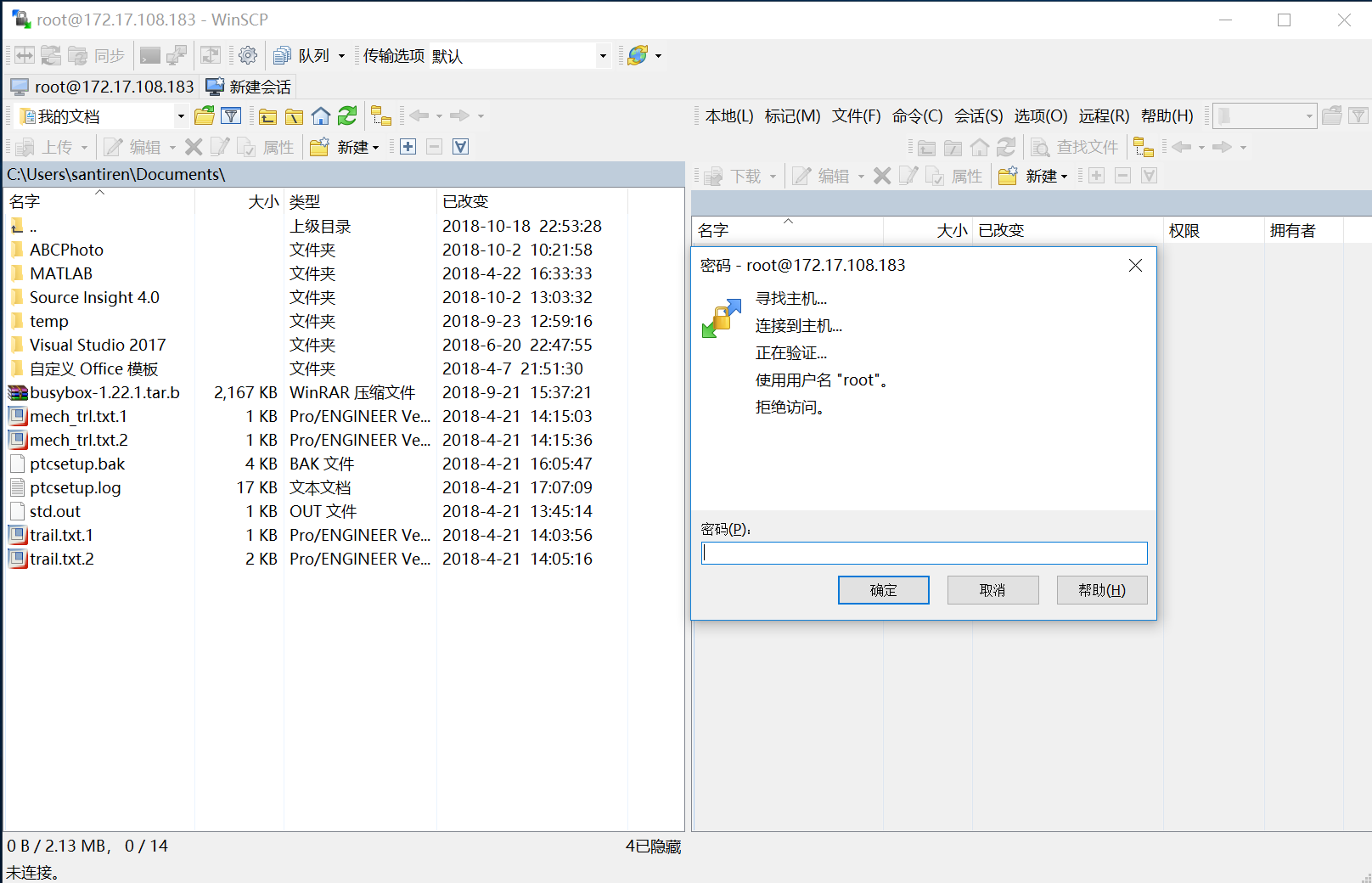Click the remote new folder icon
Image resolution: width=1372 pixels, height=883 pixels.
(1008, 176)
